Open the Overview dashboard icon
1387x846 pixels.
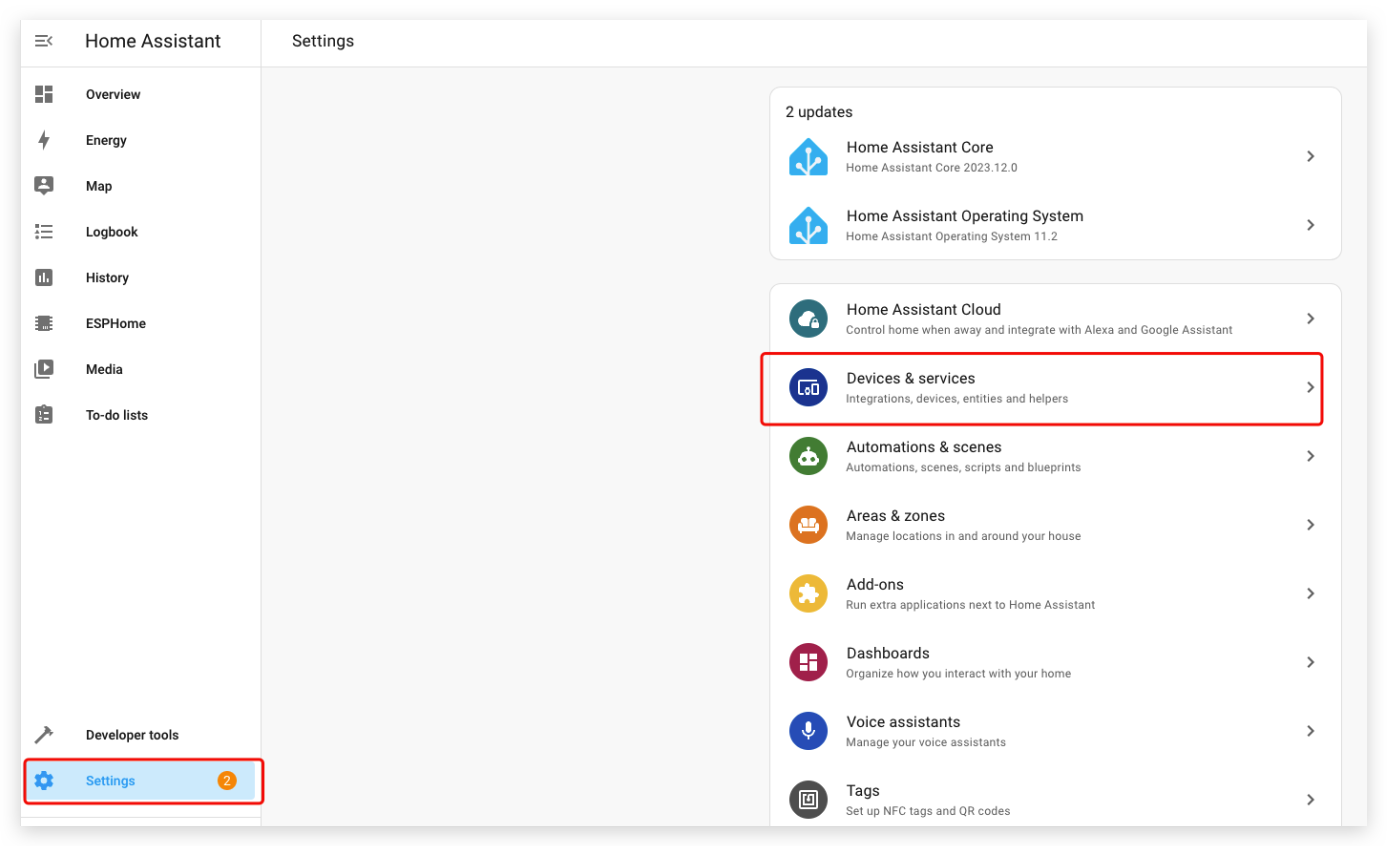tap(44, 94)
